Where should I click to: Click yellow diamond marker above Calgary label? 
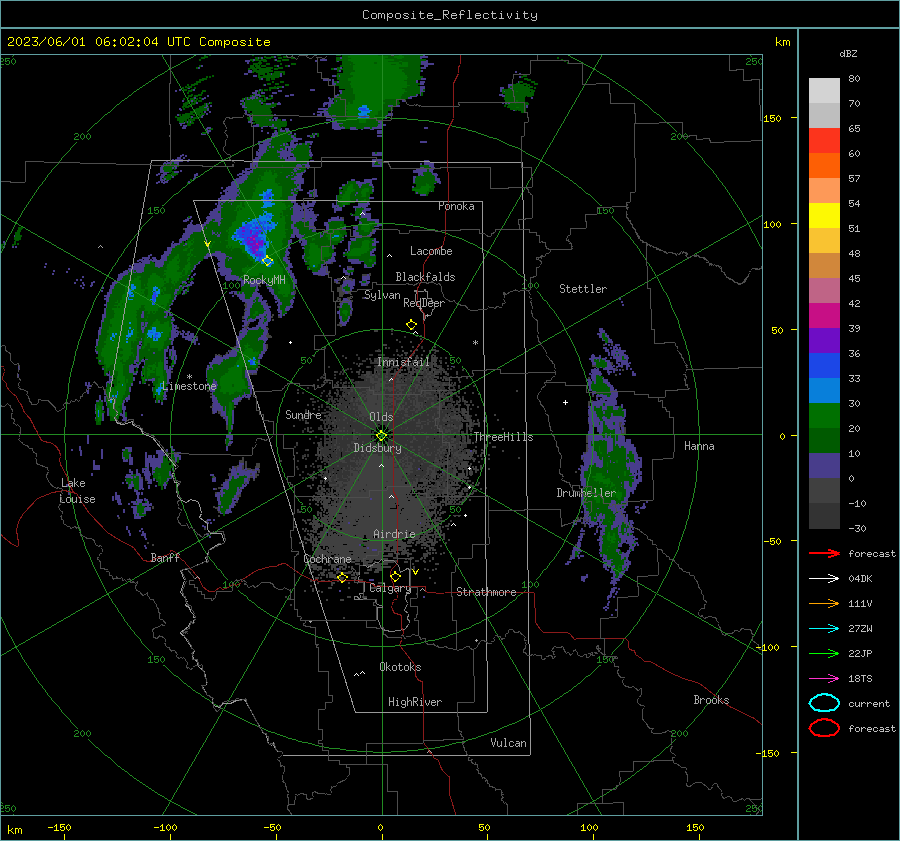click(x=395, y=576)
